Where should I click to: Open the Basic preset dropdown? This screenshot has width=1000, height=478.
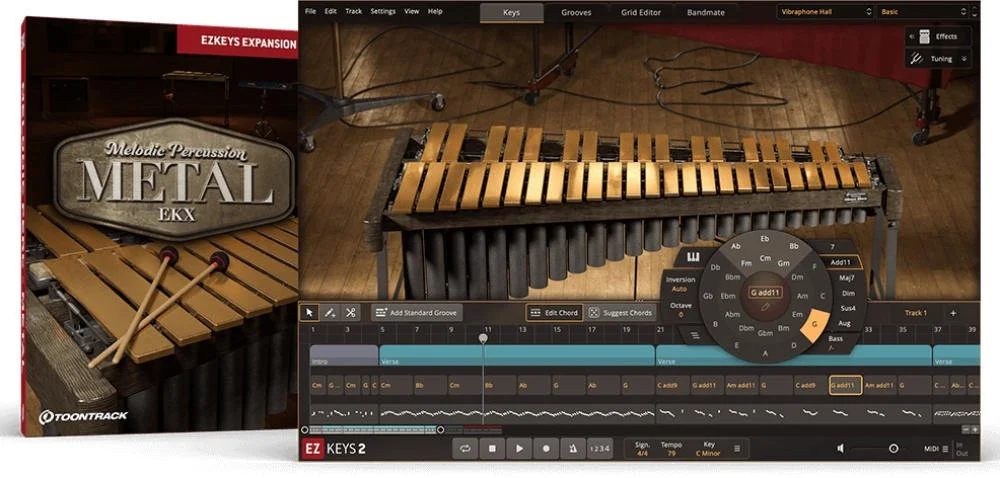923,11
